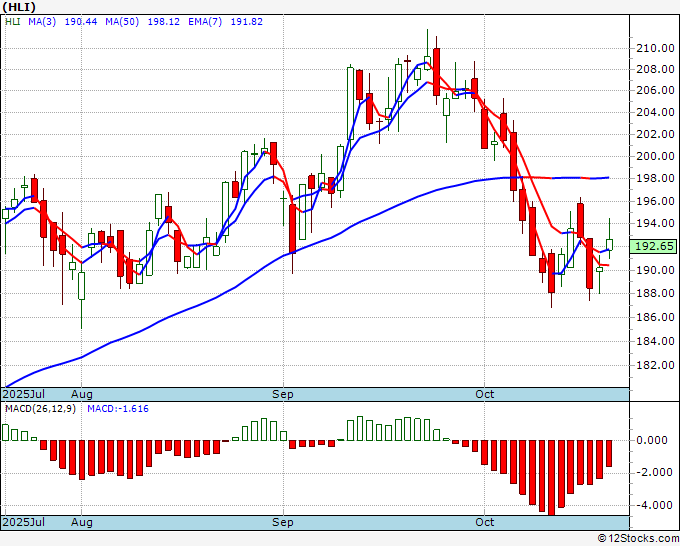
Task: Click the (HLI) chart title
Action: click(19, 7)
